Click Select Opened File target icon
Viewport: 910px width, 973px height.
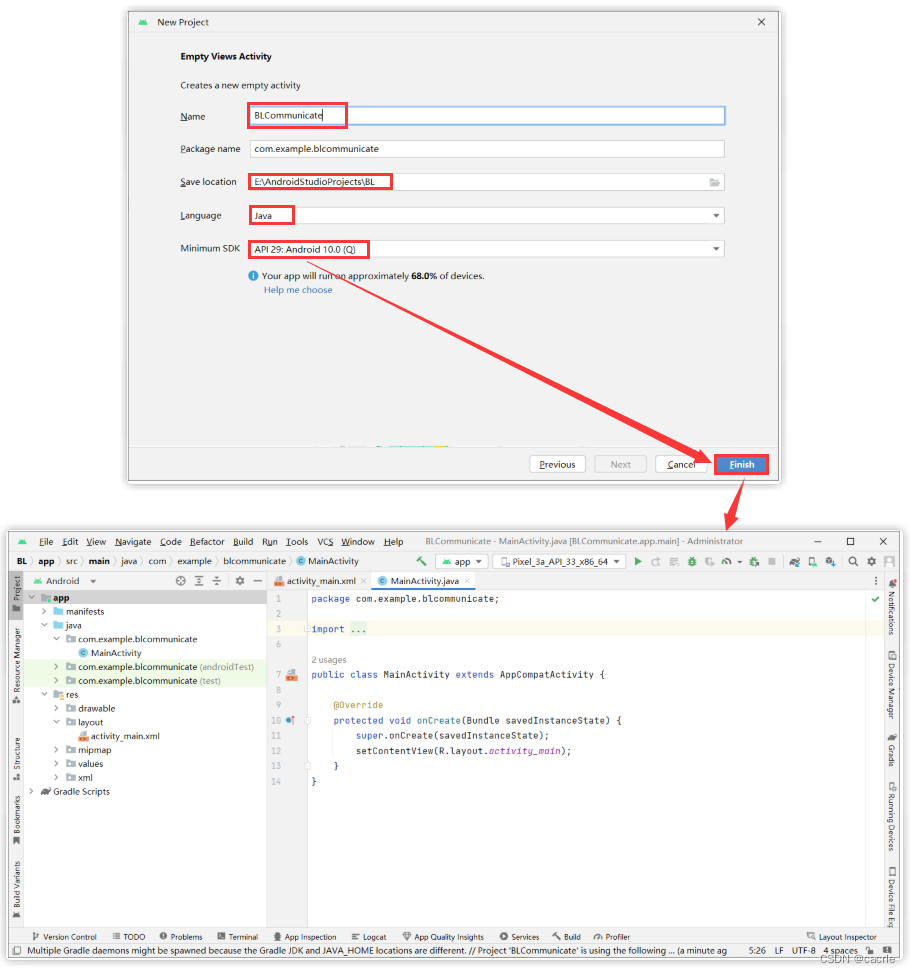(181, 581)
